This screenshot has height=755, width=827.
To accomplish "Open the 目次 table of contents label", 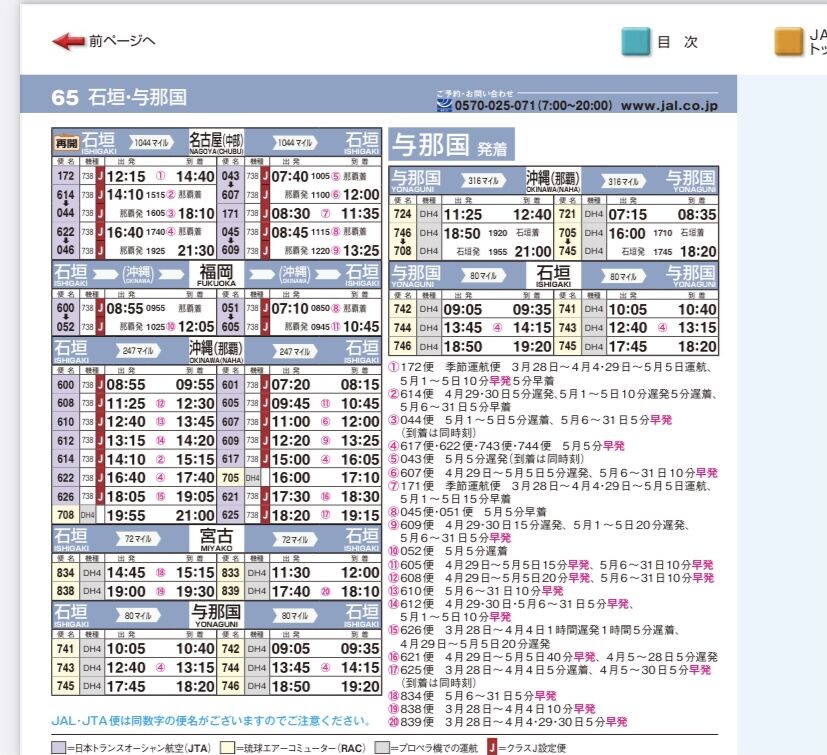I will 678,42.
